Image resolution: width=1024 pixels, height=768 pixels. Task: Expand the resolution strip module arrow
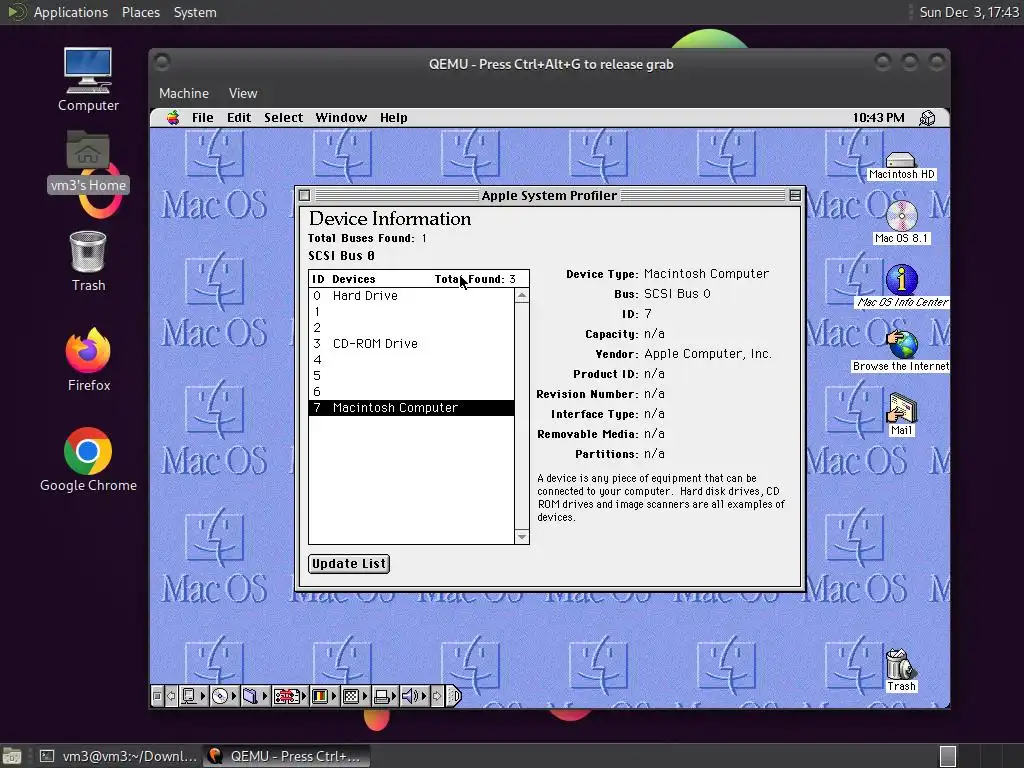365,696
